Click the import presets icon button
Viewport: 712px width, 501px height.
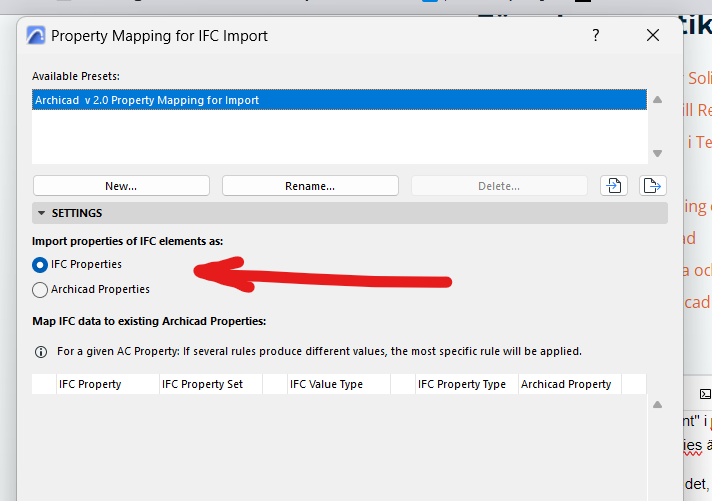[612, 186]
